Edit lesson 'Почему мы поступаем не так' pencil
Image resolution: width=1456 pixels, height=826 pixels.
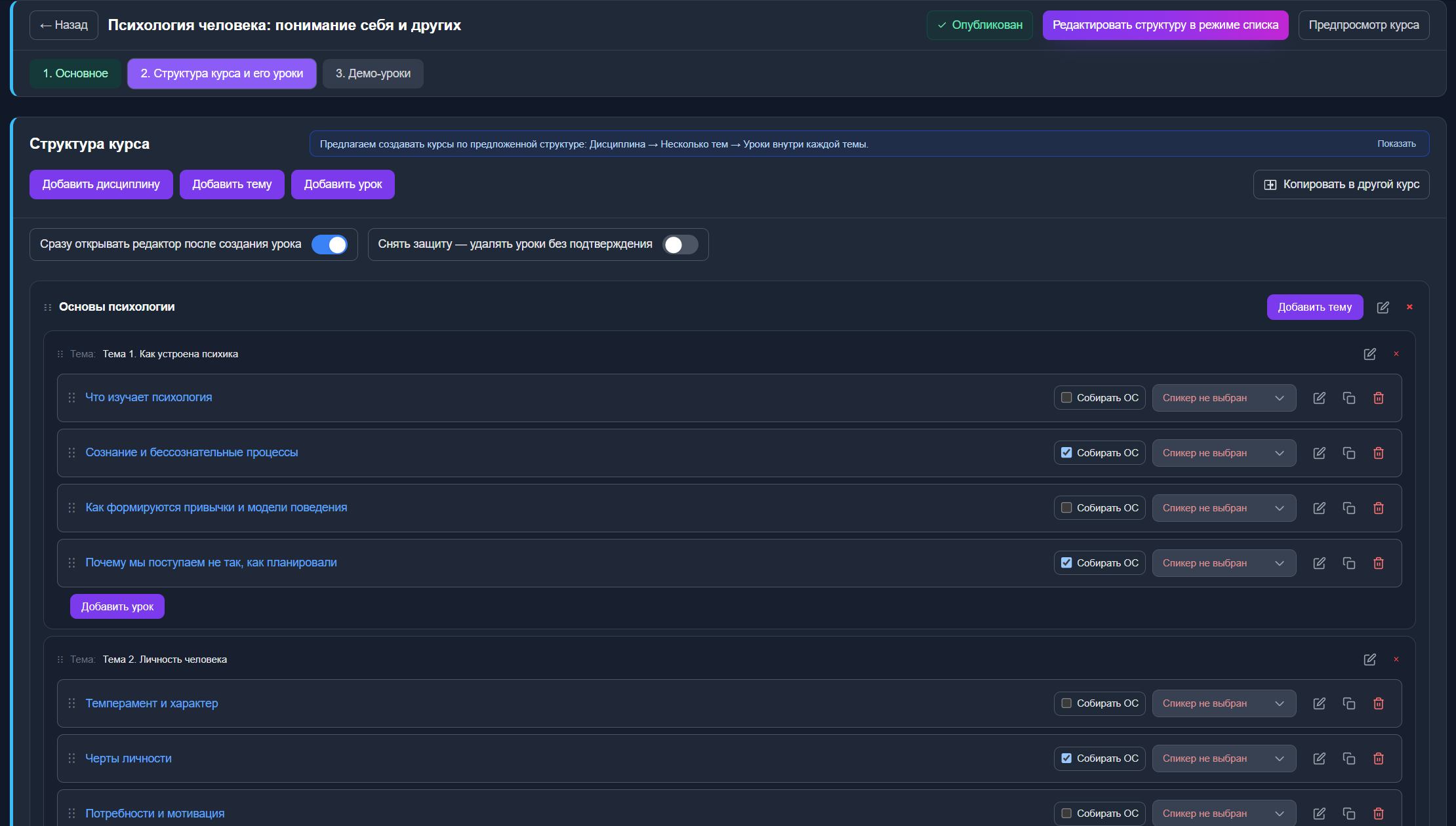(1320, 563)
